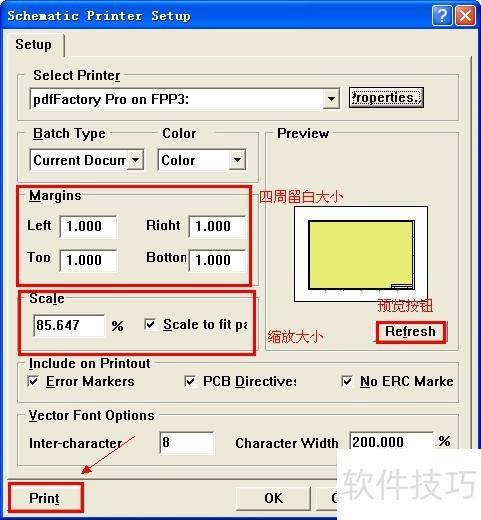Click the Bottom margin input field
Viewport: 481px width, 520px height.
click(x=217, y=260)
